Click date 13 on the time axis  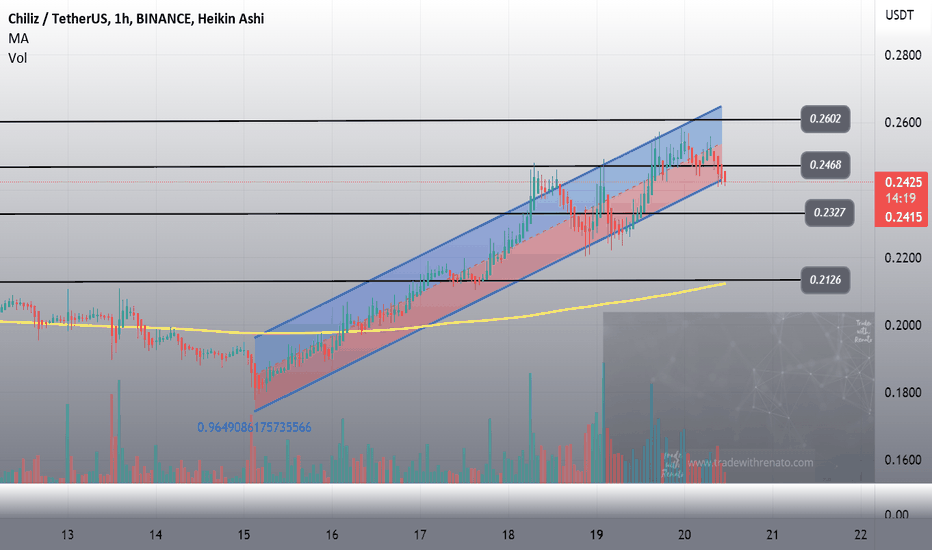[x=67, y=535]
